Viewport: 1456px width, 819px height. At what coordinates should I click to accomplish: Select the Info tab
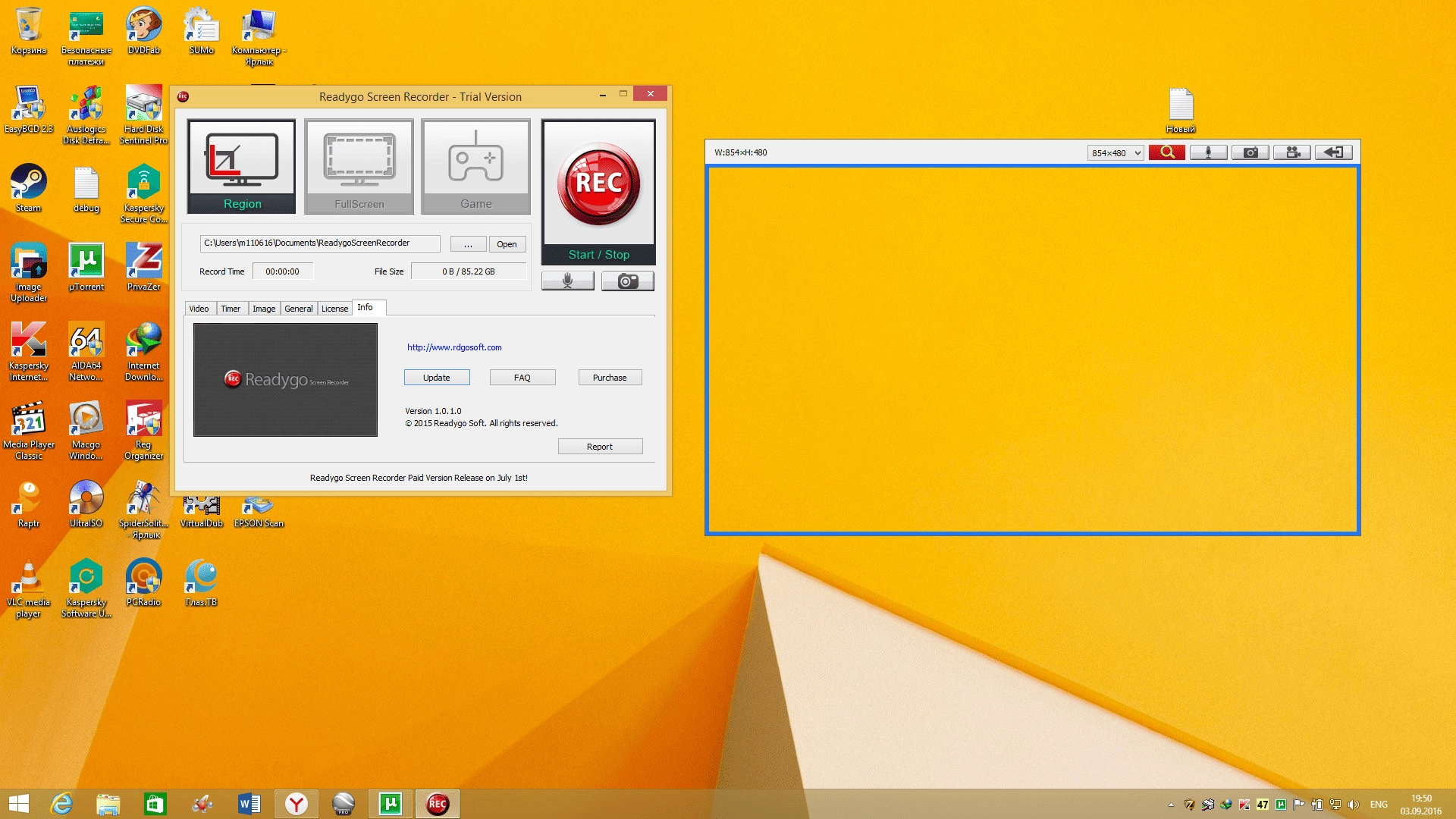(369, 307)
